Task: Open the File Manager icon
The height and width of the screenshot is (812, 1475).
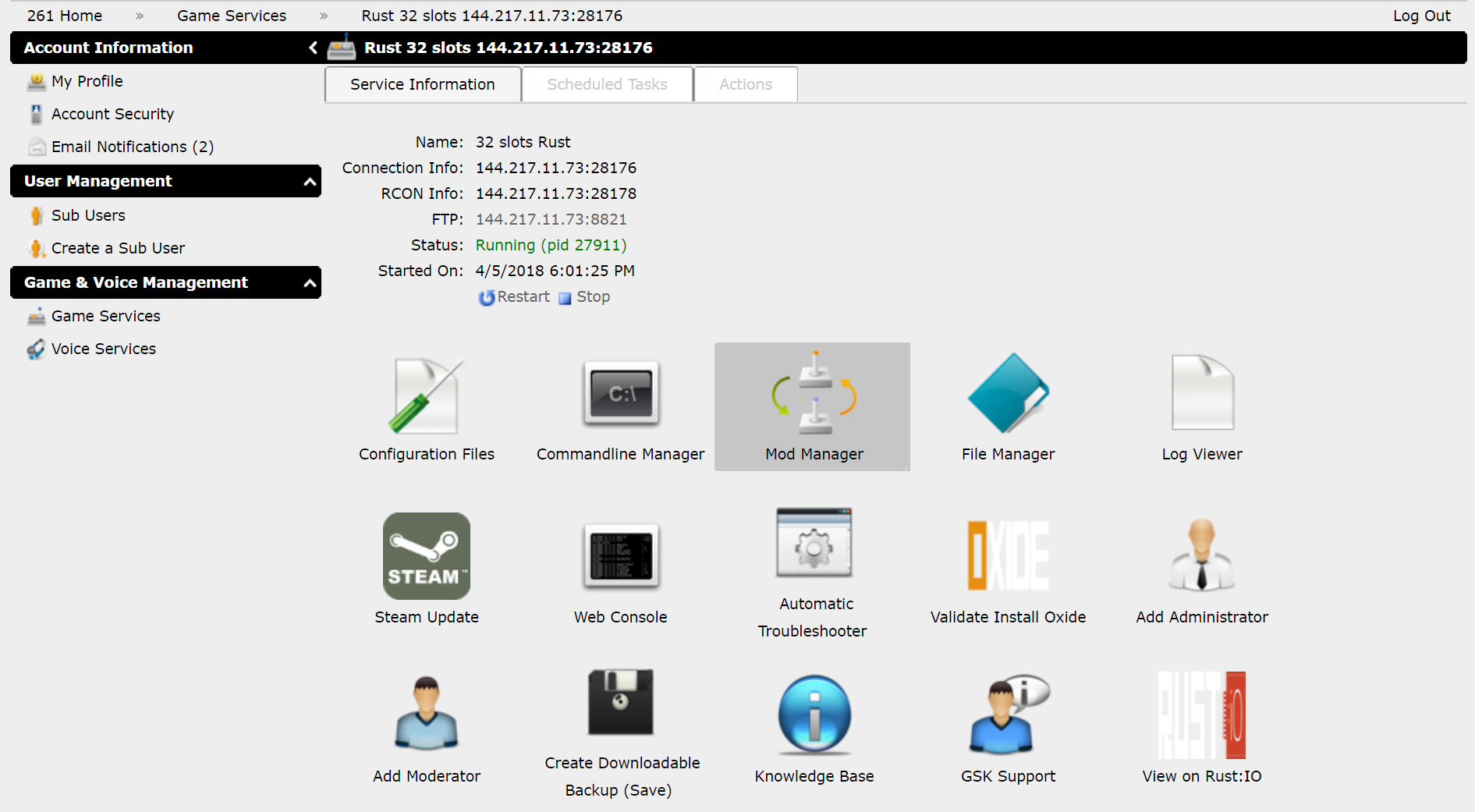Action: (1009, 393)
